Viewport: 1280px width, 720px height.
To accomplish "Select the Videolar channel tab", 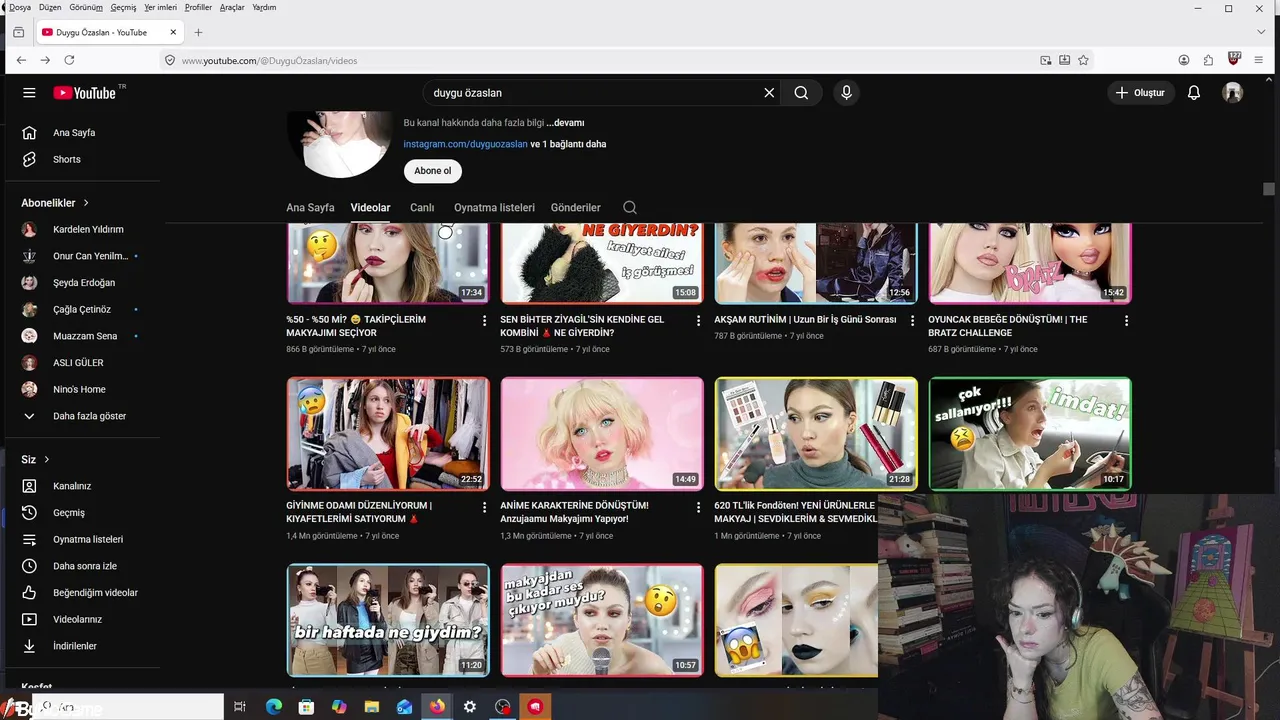I will 370,208.
